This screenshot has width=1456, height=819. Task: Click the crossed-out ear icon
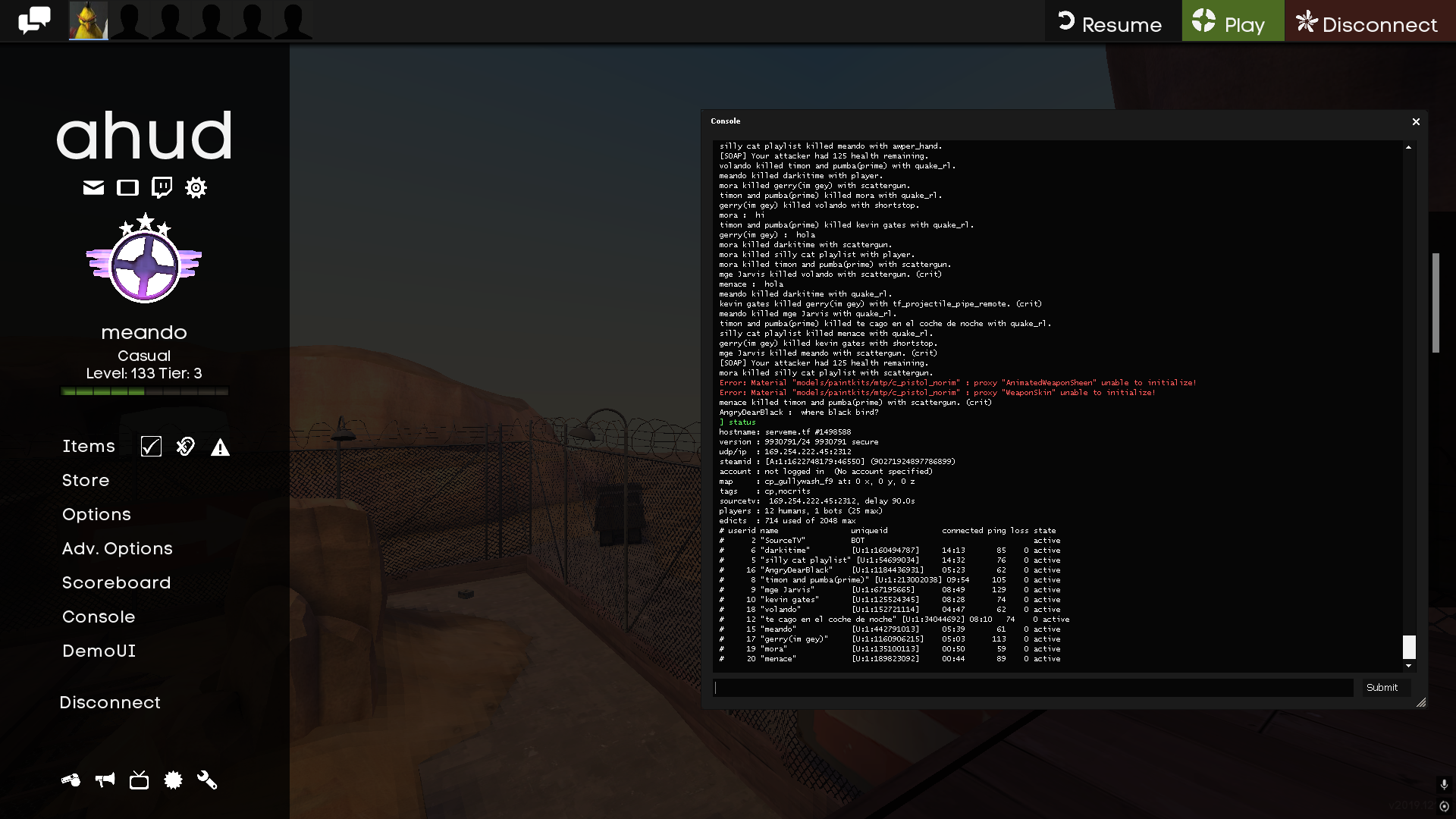[x=186, y=447]
